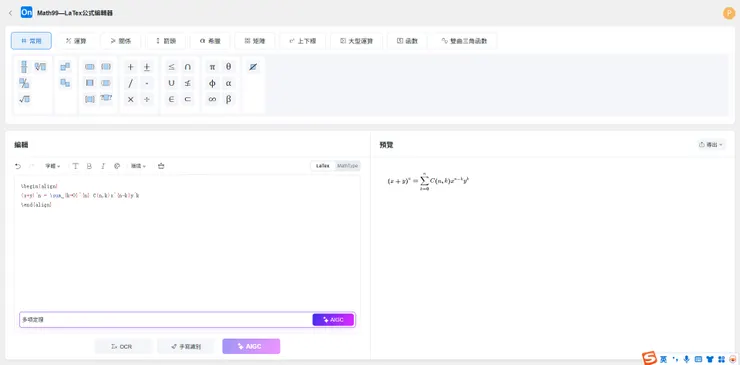Viewport: 740px width, 365px height.
Task: Focus the AIGC prompt input field
Action: pos(166,320)
